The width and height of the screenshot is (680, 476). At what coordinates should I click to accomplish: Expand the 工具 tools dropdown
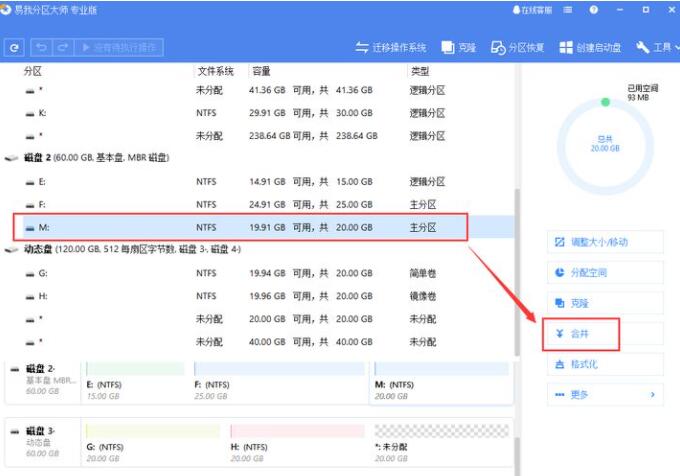tap(657, 48)
